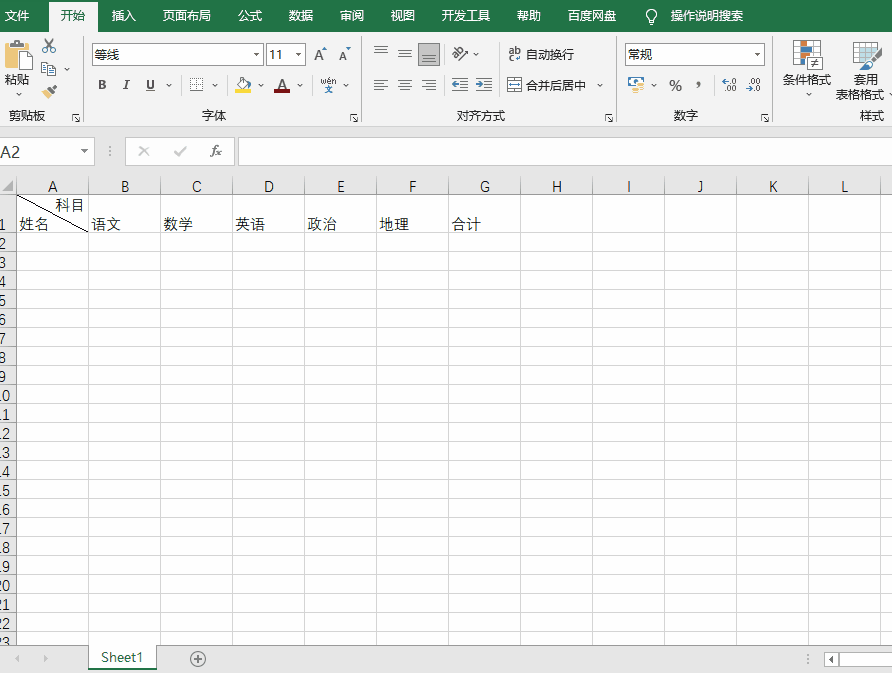This screenshot has height=673, width=892.
Task: Click the wén phonetic guide icon
Action: tap(328, 85)
